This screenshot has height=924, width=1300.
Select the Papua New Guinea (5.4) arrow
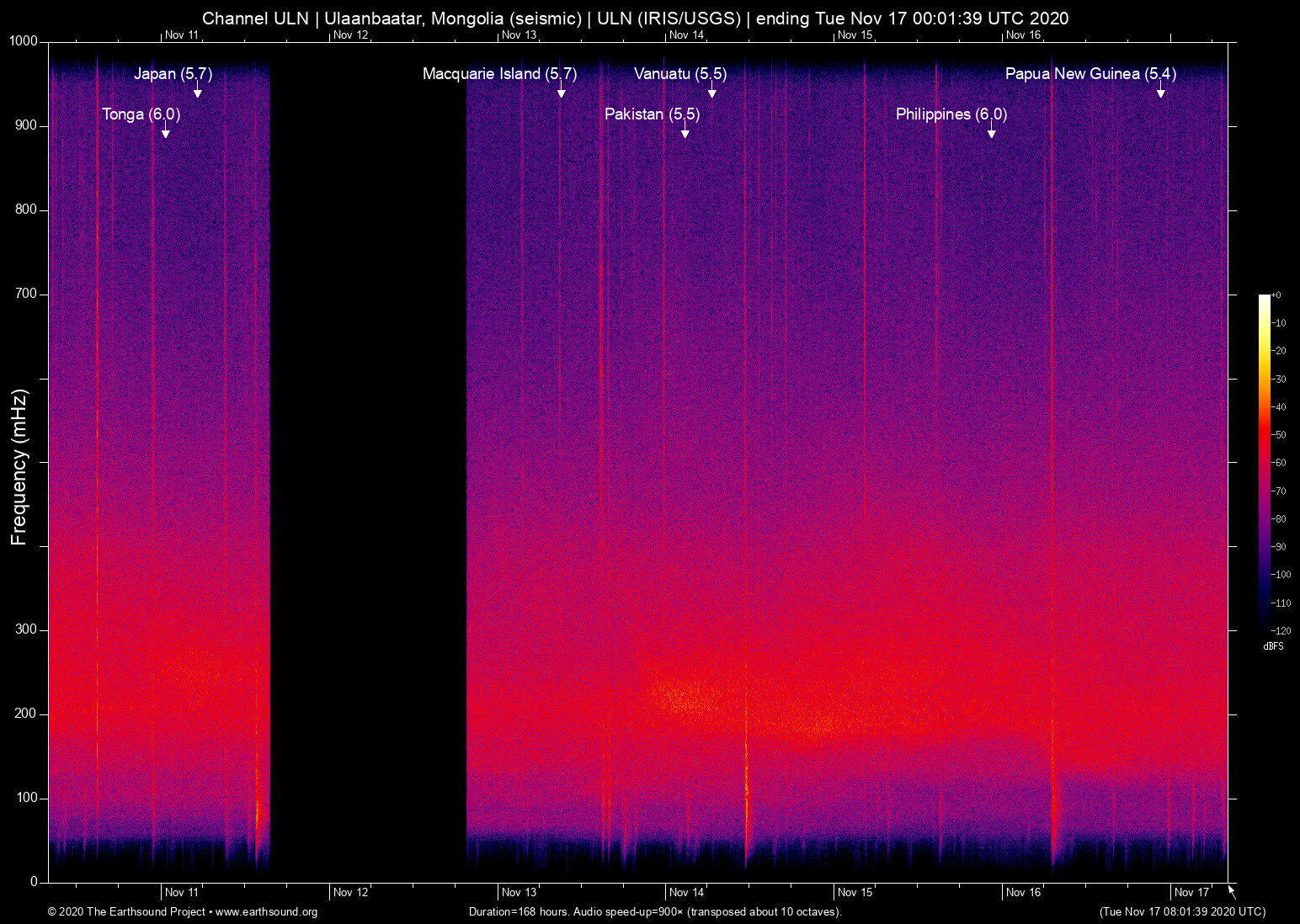pyautogui.click(x=1162, y=94)
